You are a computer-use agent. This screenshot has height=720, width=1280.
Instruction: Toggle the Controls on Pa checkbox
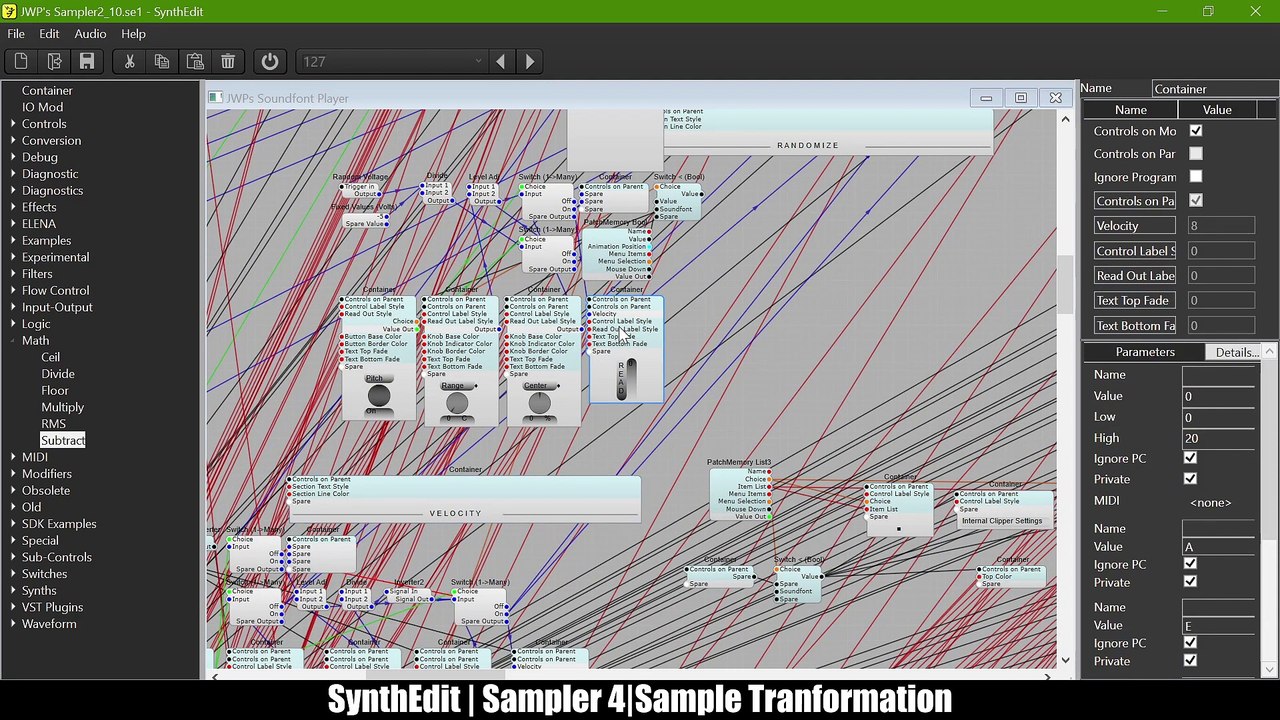point(1196,201)
